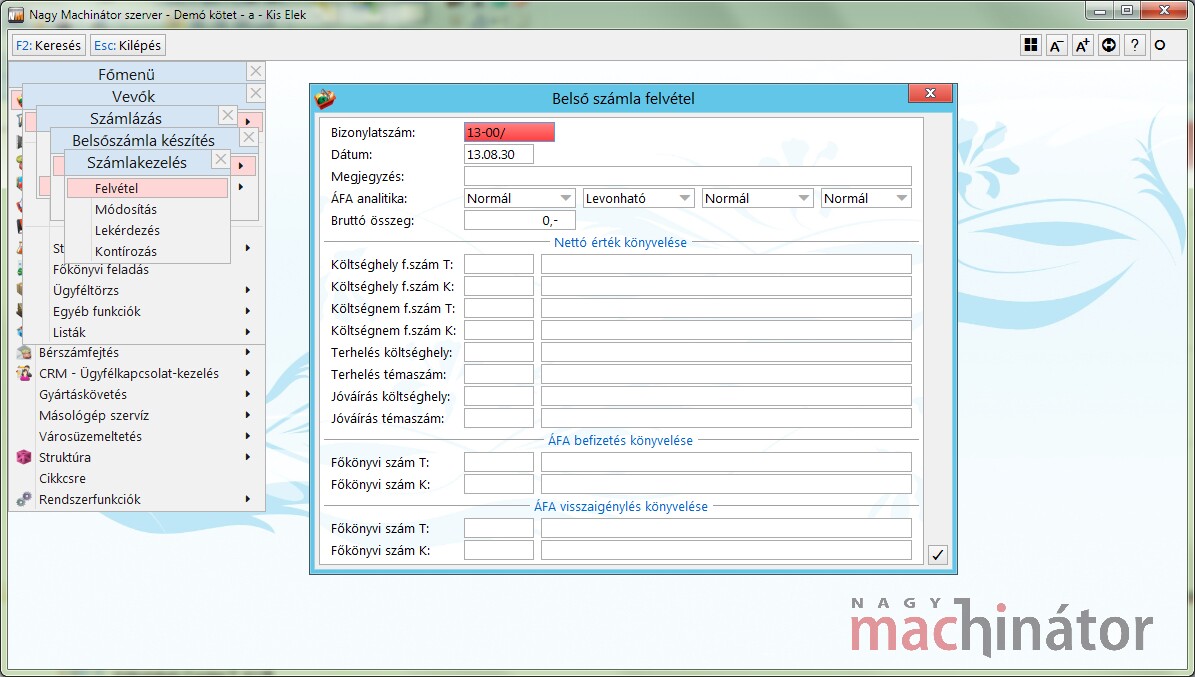
Task: Expand the Városüzemeltetés submenu arrow
Action: [248, 436]
